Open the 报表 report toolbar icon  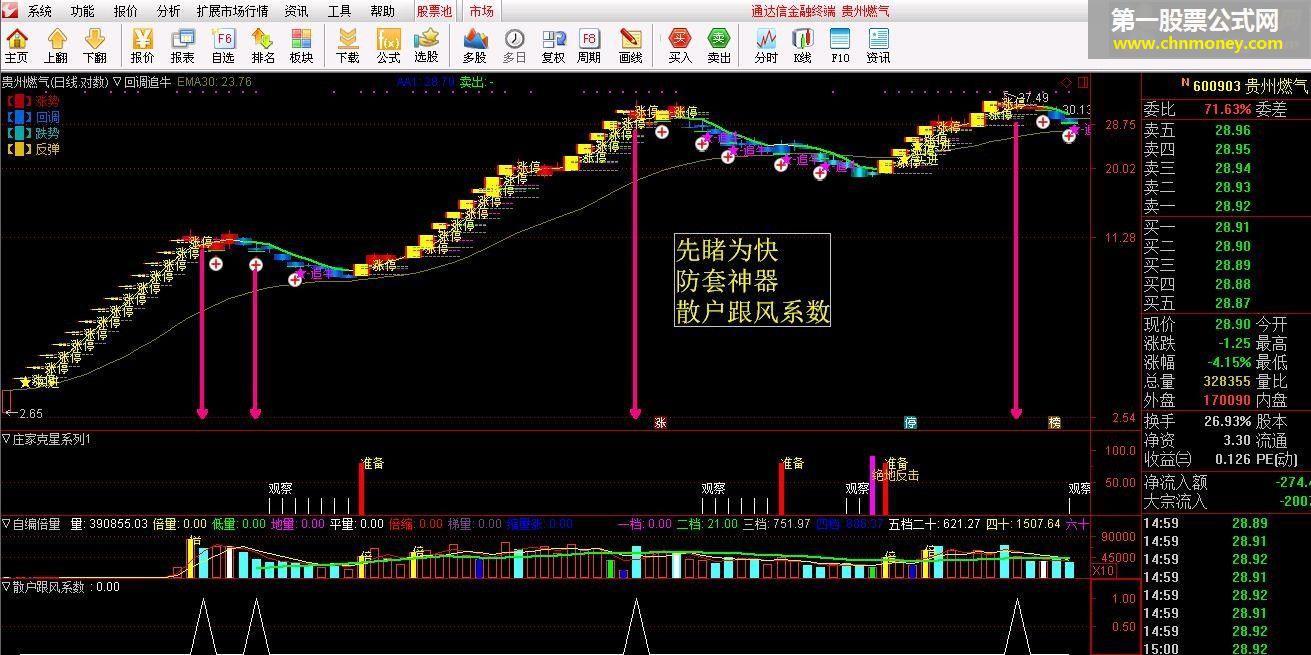[x=183, y=46]
